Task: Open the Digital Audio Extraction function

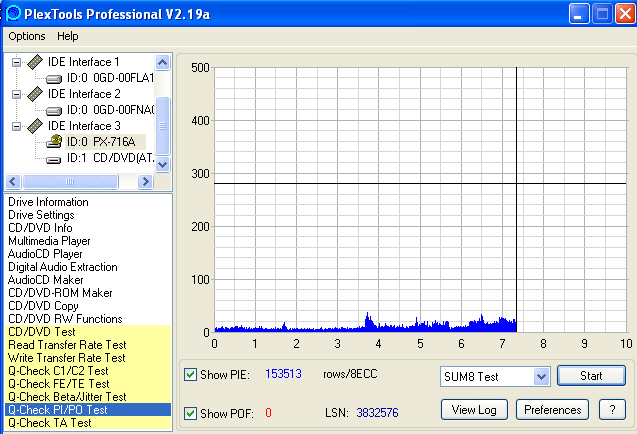Action: 63,267
